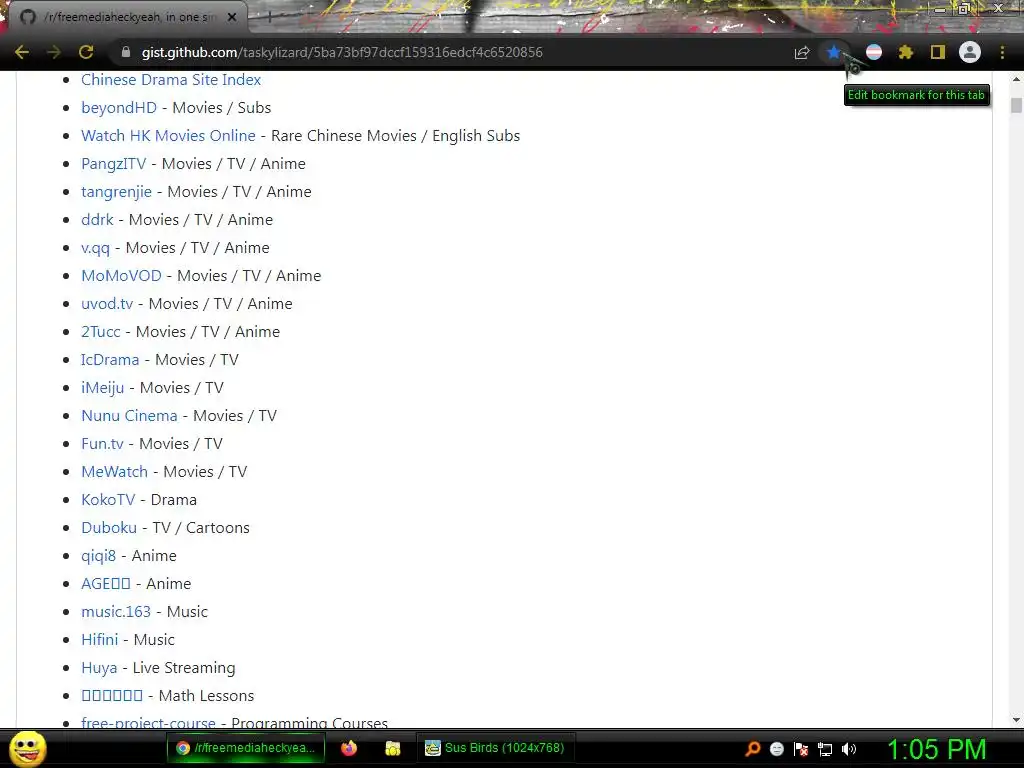Reload the page with the refresh icon
The image size is (1024, 768).
pyautogui.click(x=86, y=52)
